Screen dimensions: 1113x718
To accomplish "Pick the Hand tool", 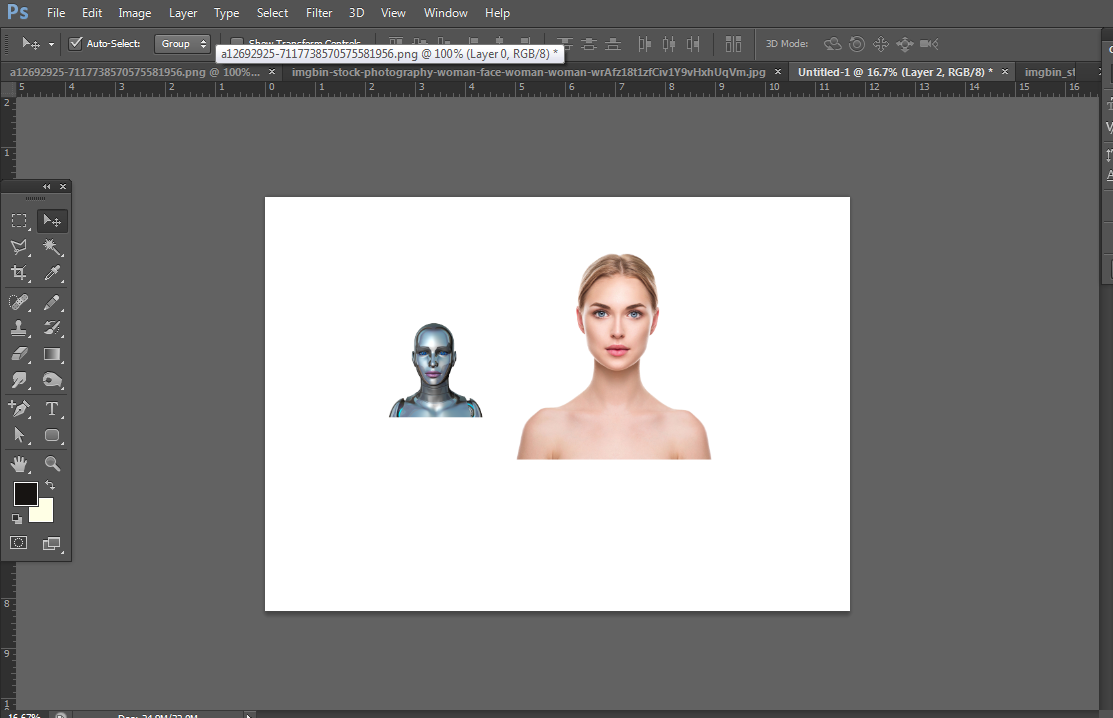I will point(19,464).
